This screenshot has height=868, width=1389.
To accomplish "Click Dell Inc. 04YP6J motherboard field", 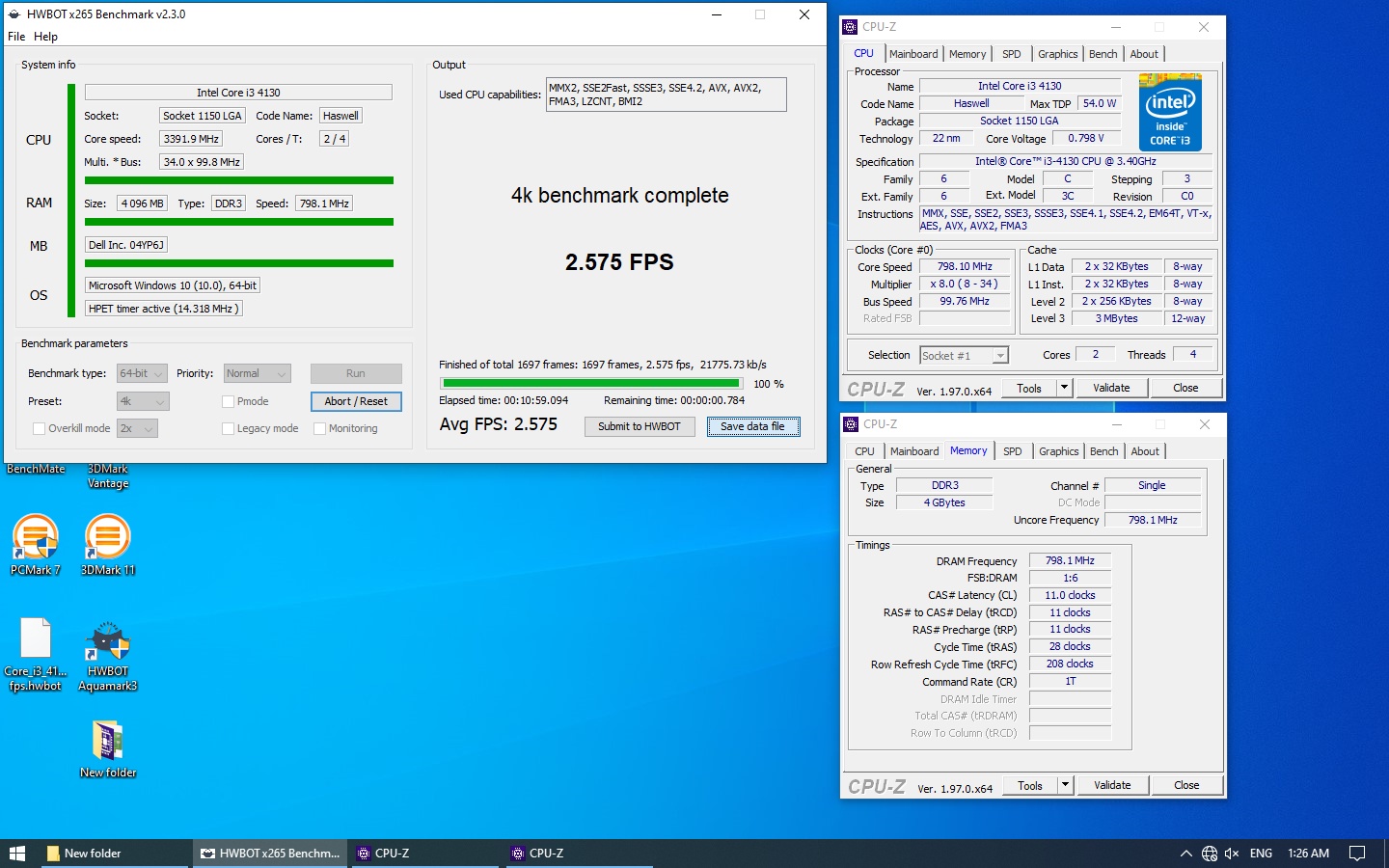I will [126, 245].
